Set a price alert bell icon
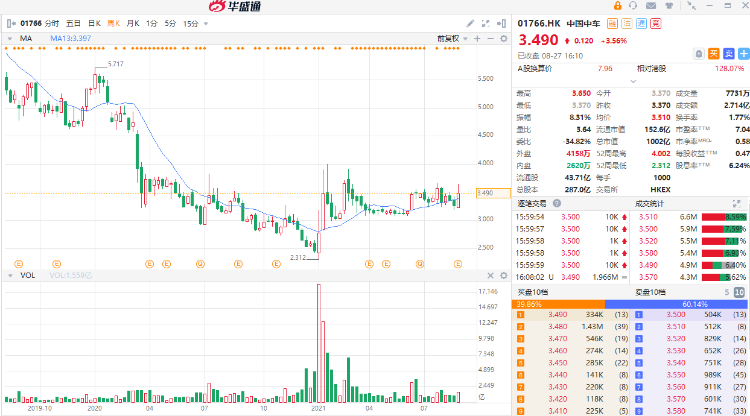750x416 pixels. tap(699, 54)
